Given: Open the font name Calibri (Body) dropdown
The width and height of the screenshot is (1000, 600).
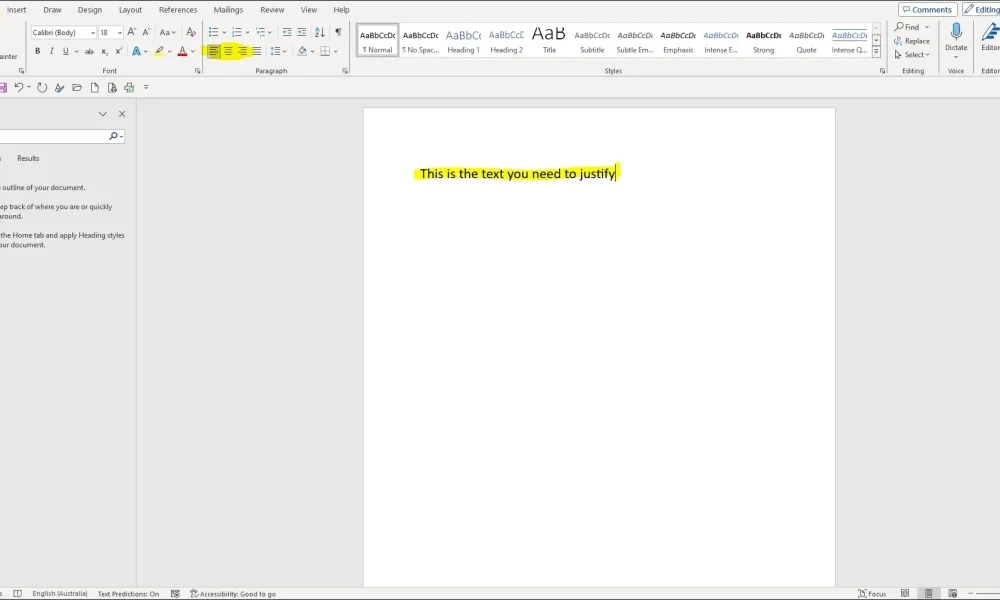Looking at the screenshot, I should [x=92, y=33].
